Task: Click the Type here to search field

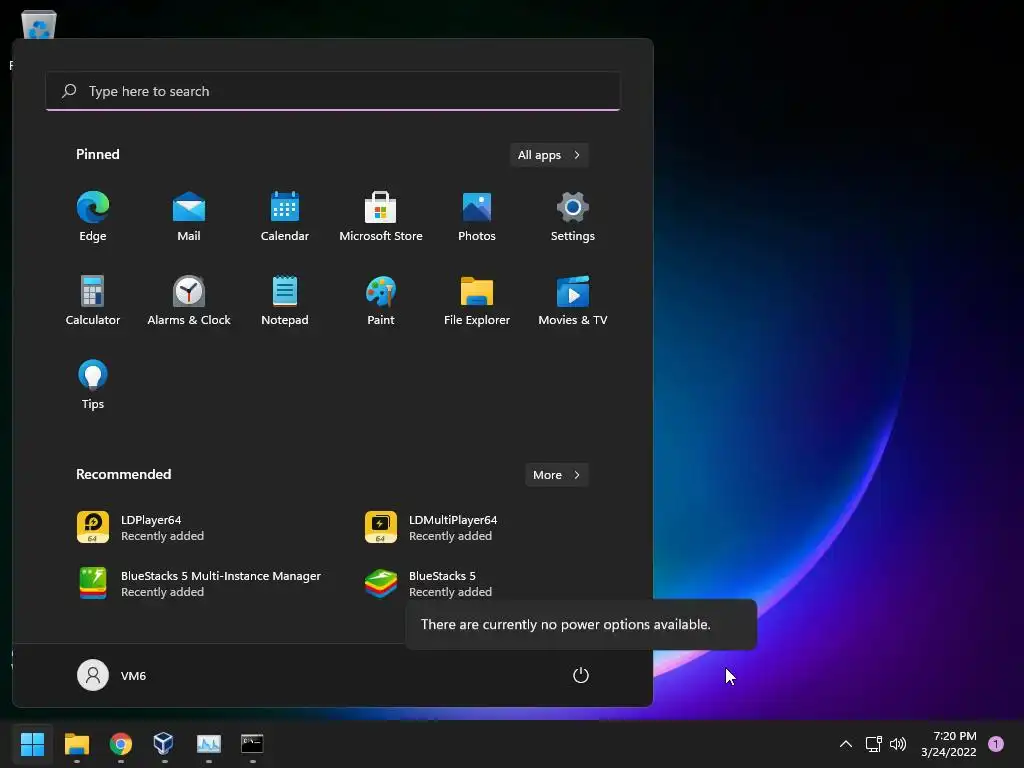Action: pyautogui.click(x=333, y=91)
